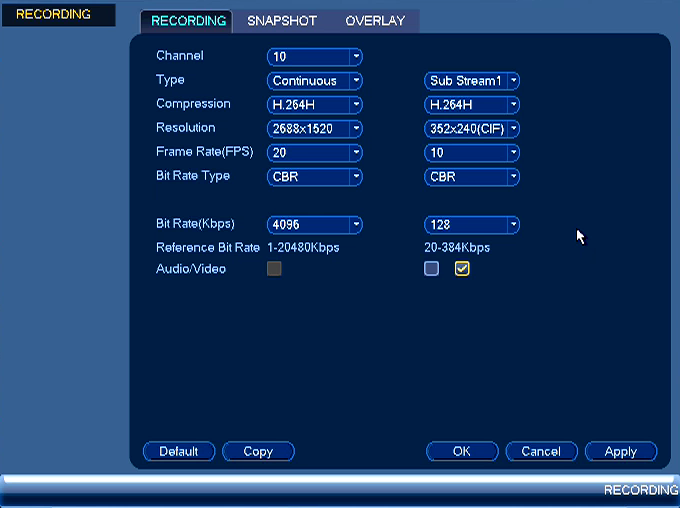Switch to the SNAPSHOT tab

coord(282,21)
